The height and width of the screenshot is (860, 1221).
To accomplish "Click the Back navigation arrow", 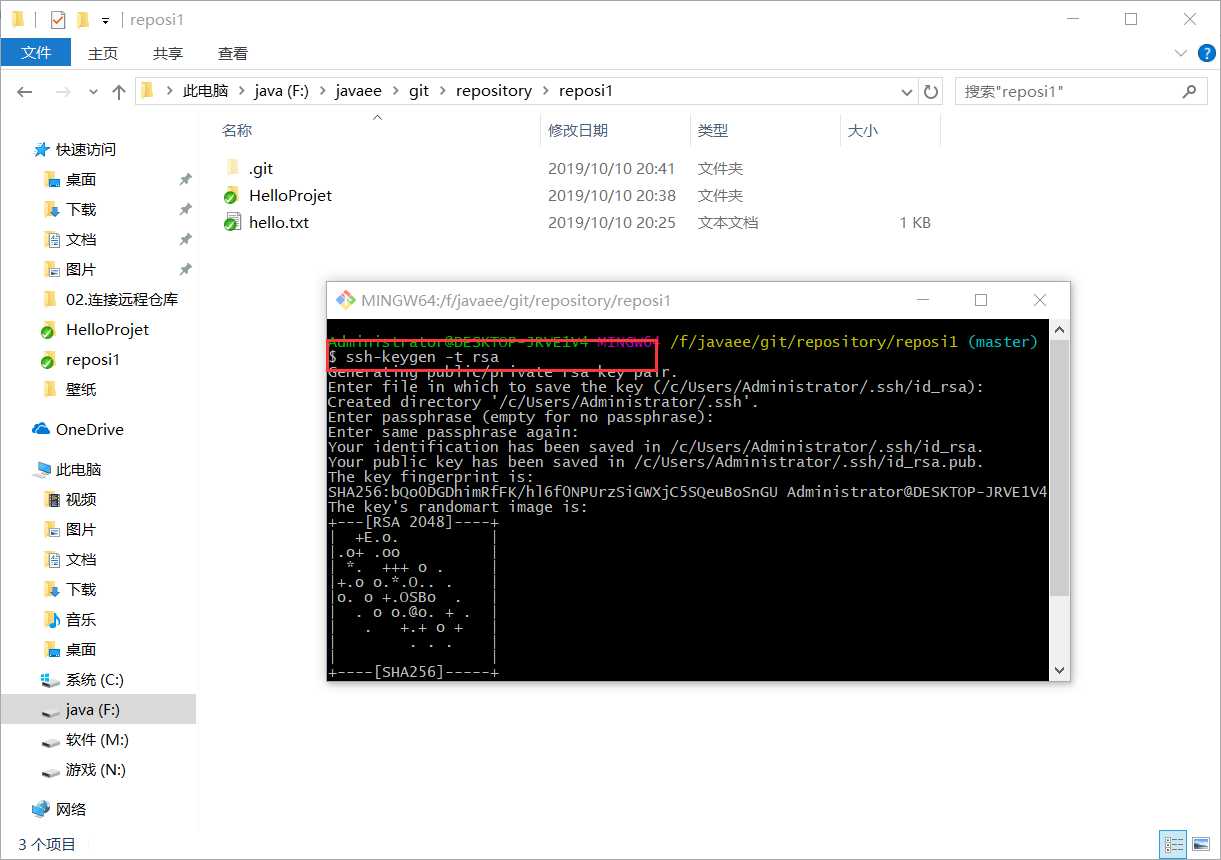I will coord(25,91).
